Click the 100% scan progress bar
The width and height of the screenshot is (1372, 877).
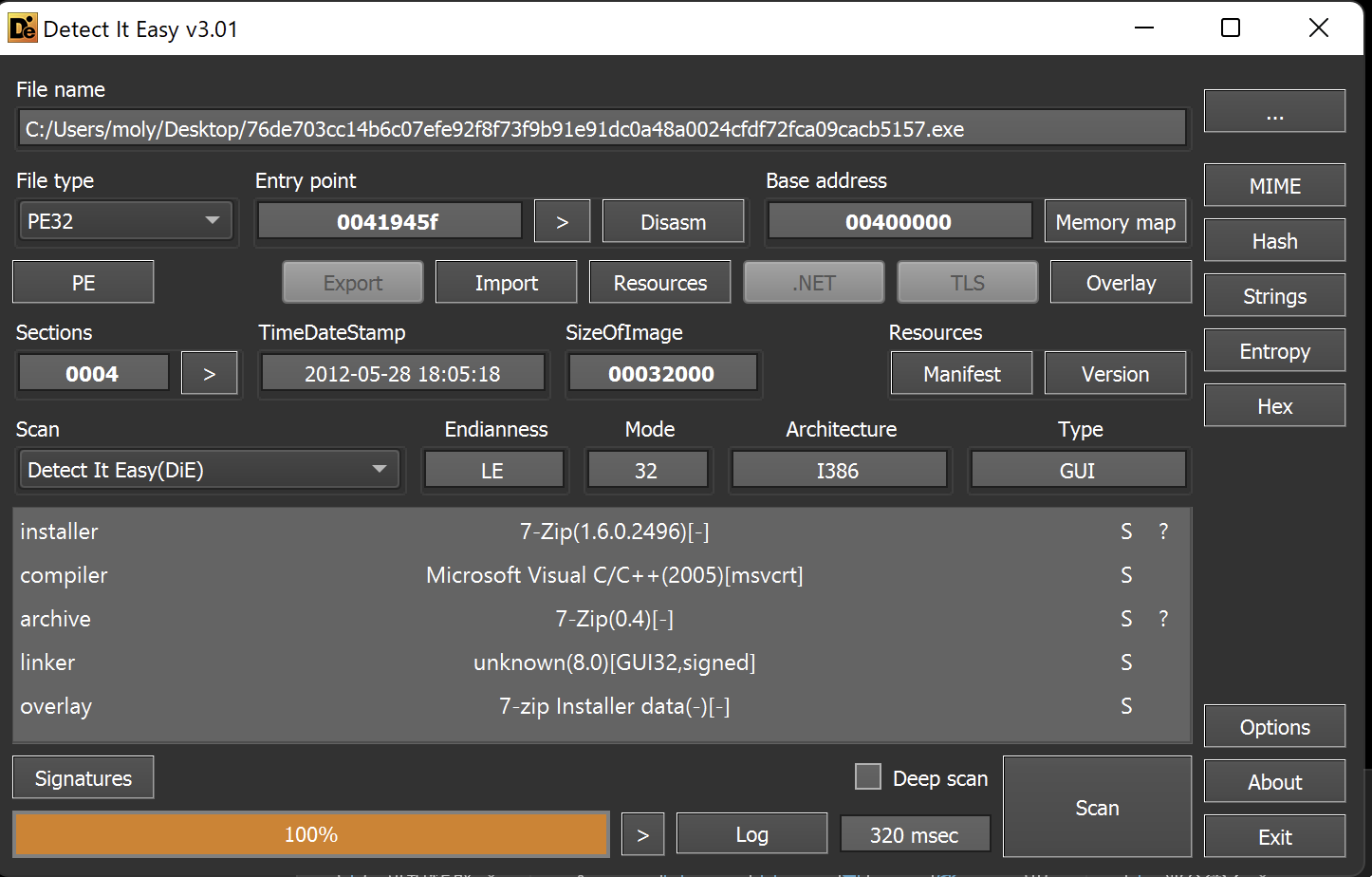pyautogui.click(x=311, y=835)
